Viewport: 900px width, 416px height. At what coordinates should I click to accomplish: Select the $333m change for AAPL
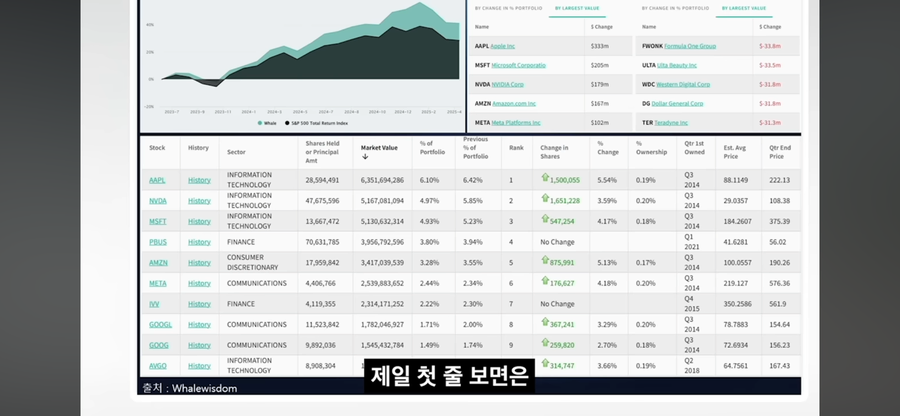(598, 46)
